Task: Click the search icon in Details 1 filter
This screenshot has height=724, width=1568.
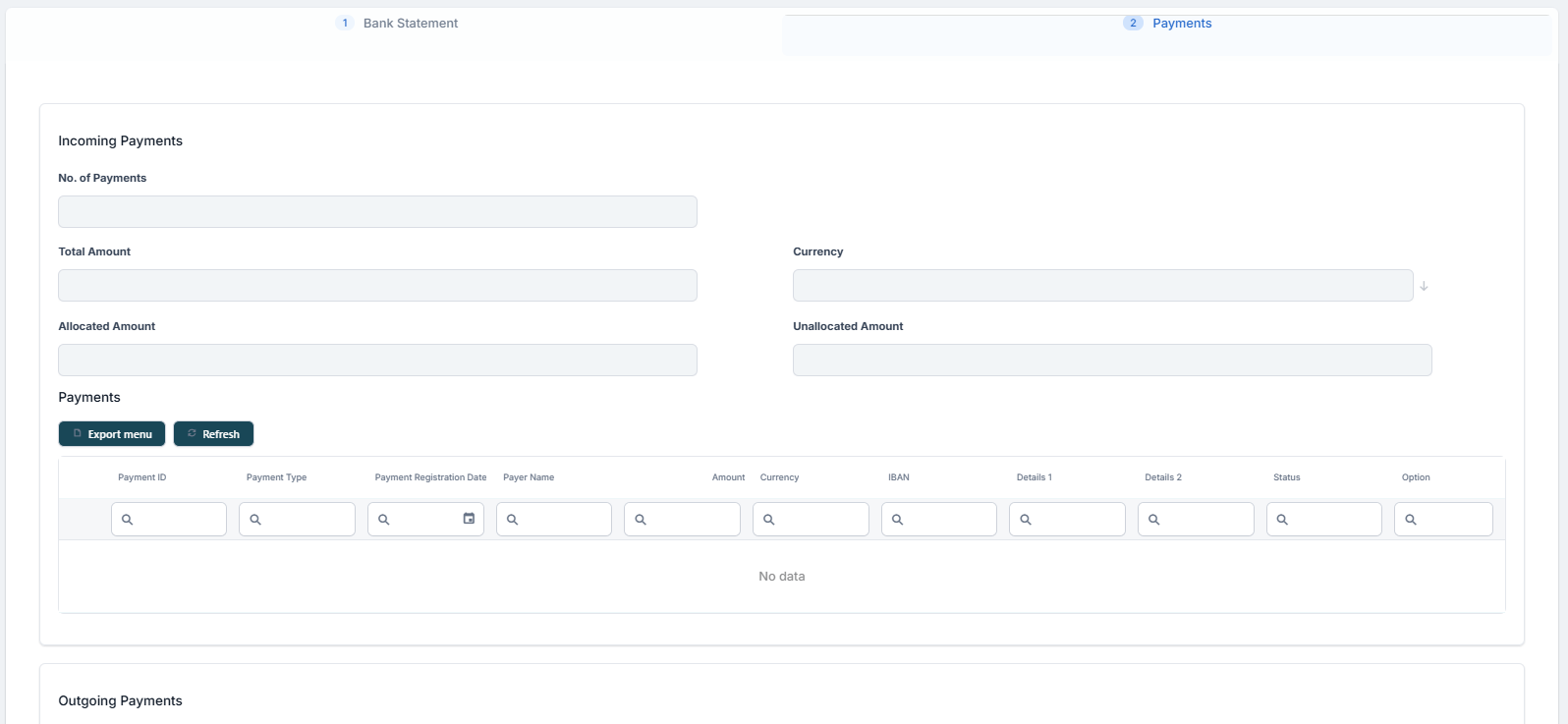Action: 1026,520
